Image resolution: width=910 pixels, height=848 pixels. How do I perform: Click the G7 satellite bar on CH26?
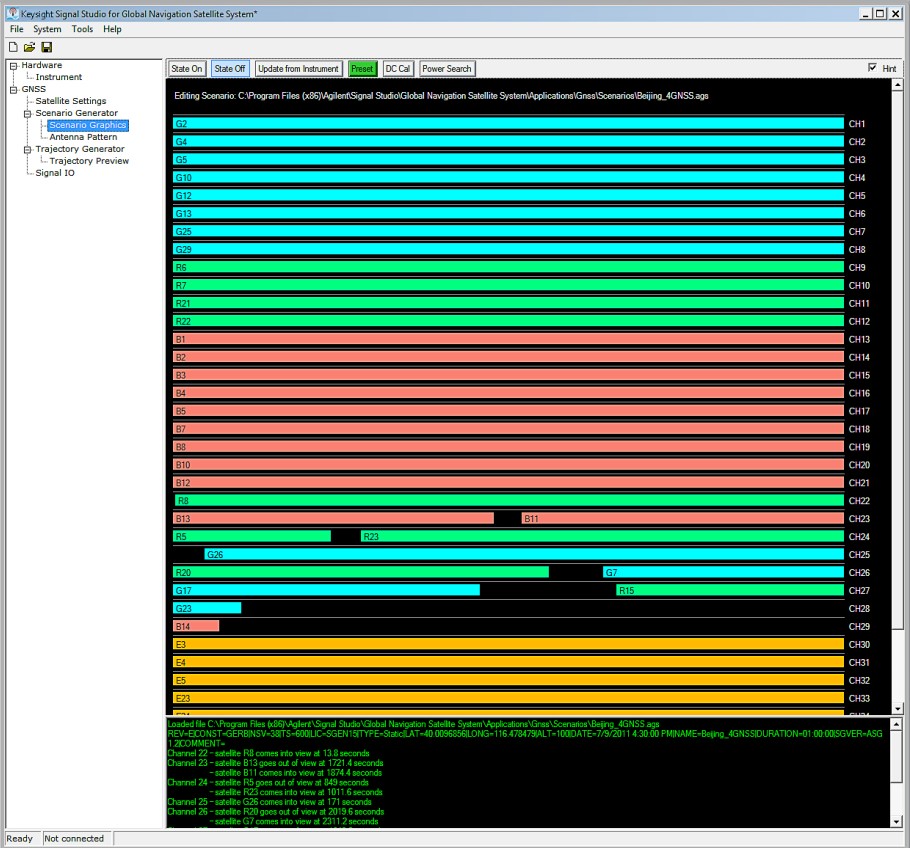[x=724, y=573]
